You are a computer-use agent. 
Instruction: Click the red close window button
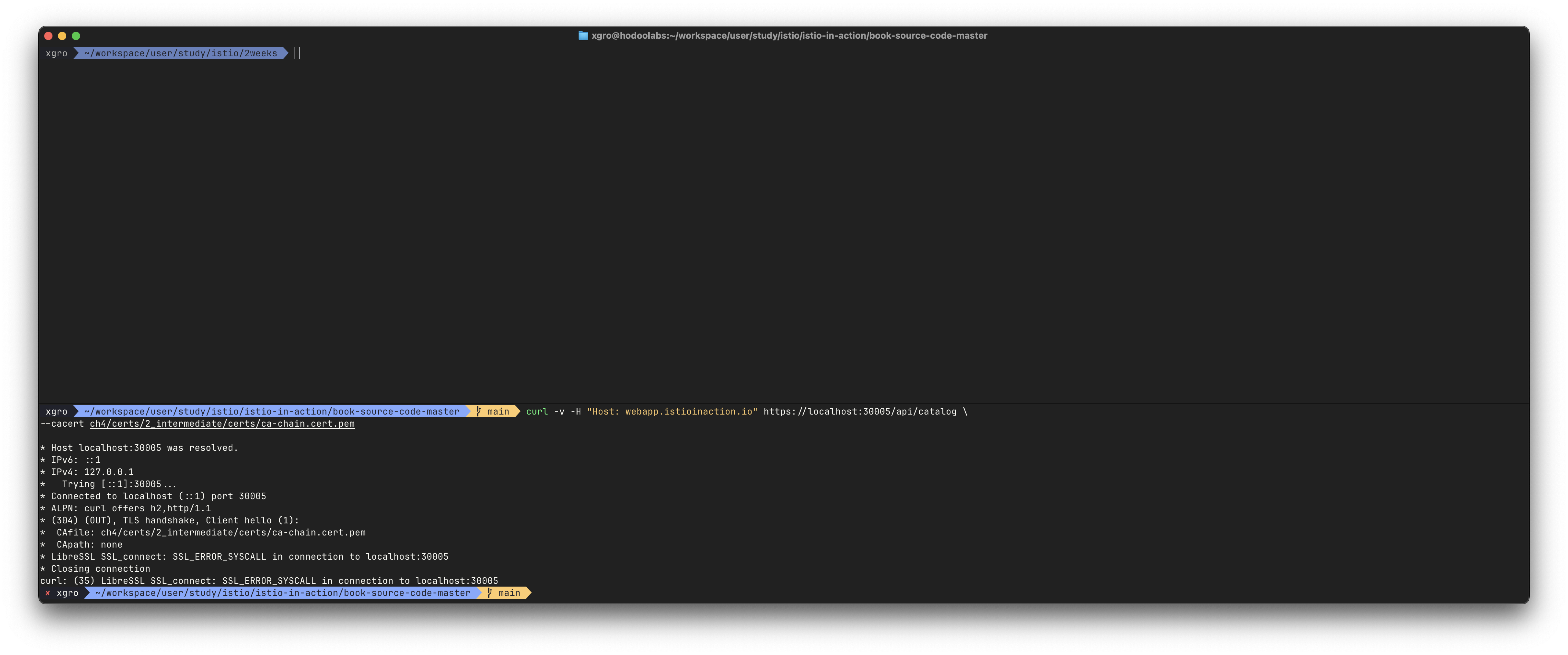(49, 36)
